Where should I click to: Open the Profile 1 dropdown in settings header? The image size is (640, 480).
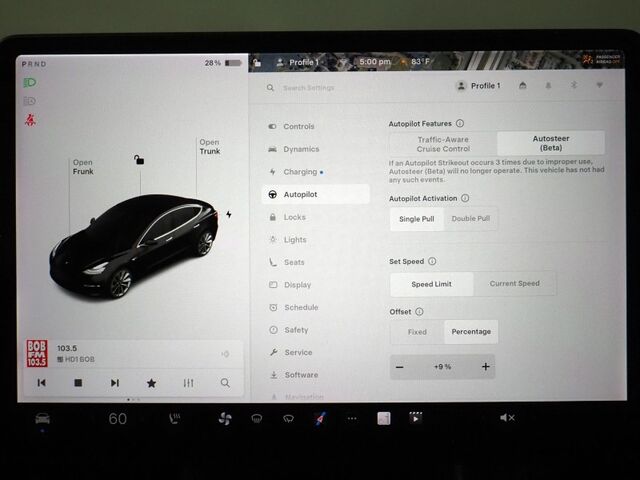(478, 86)
